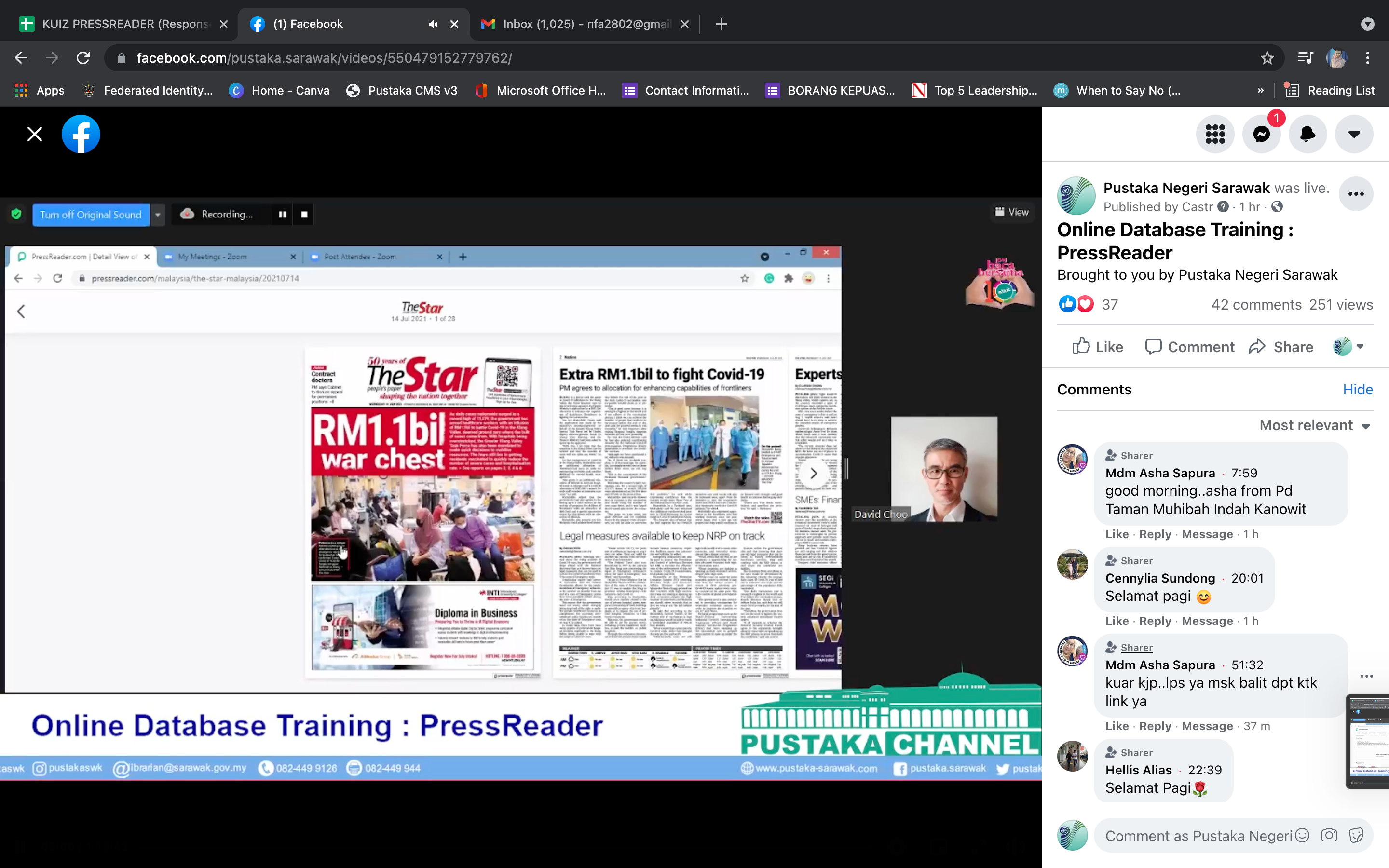1389x868 pixels.
Task: Switch to My Meetings - Zoom tab
Action: 230,257
